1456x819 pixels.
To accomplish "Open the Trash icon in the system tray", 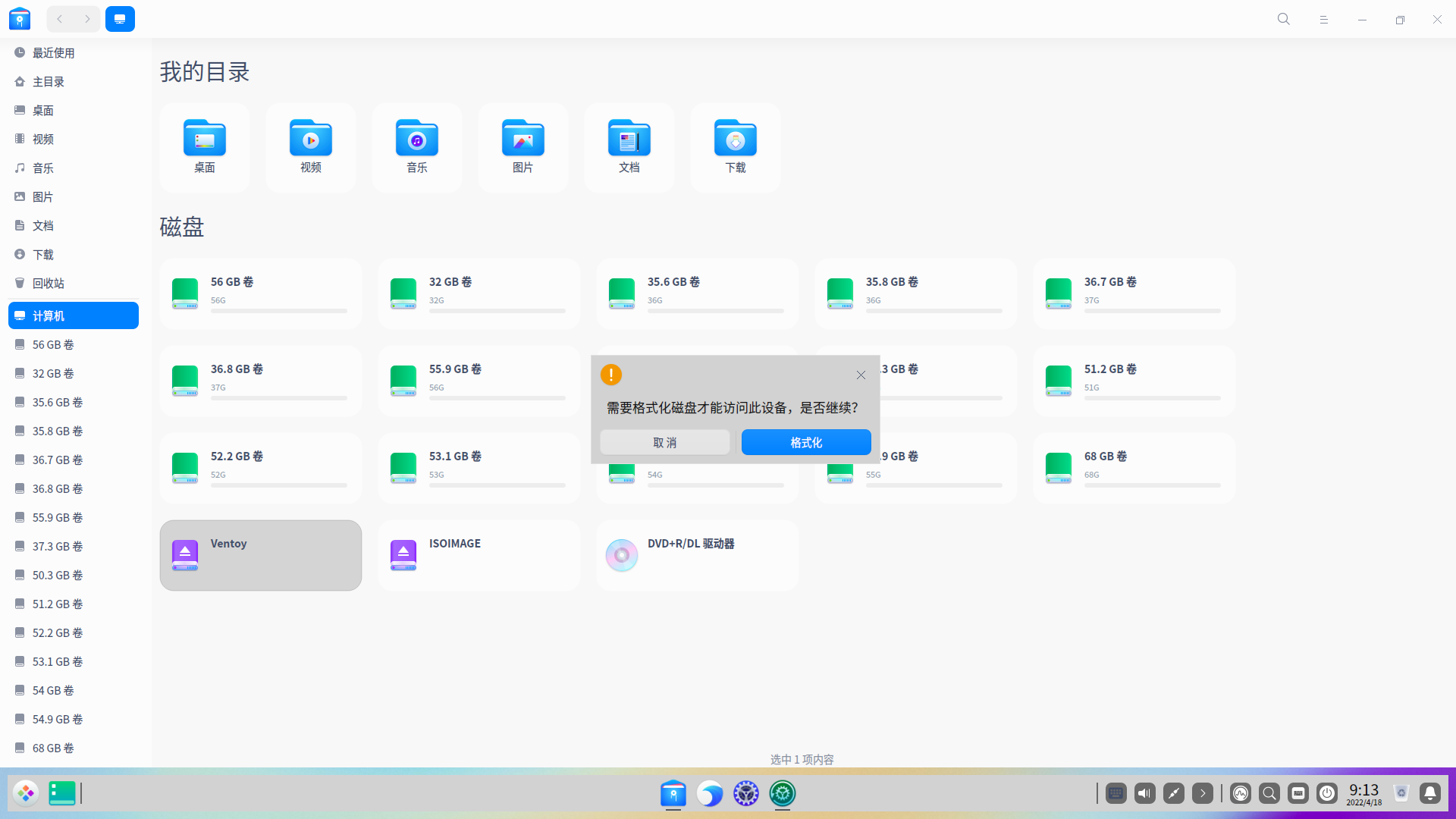I will [1401, 793].
